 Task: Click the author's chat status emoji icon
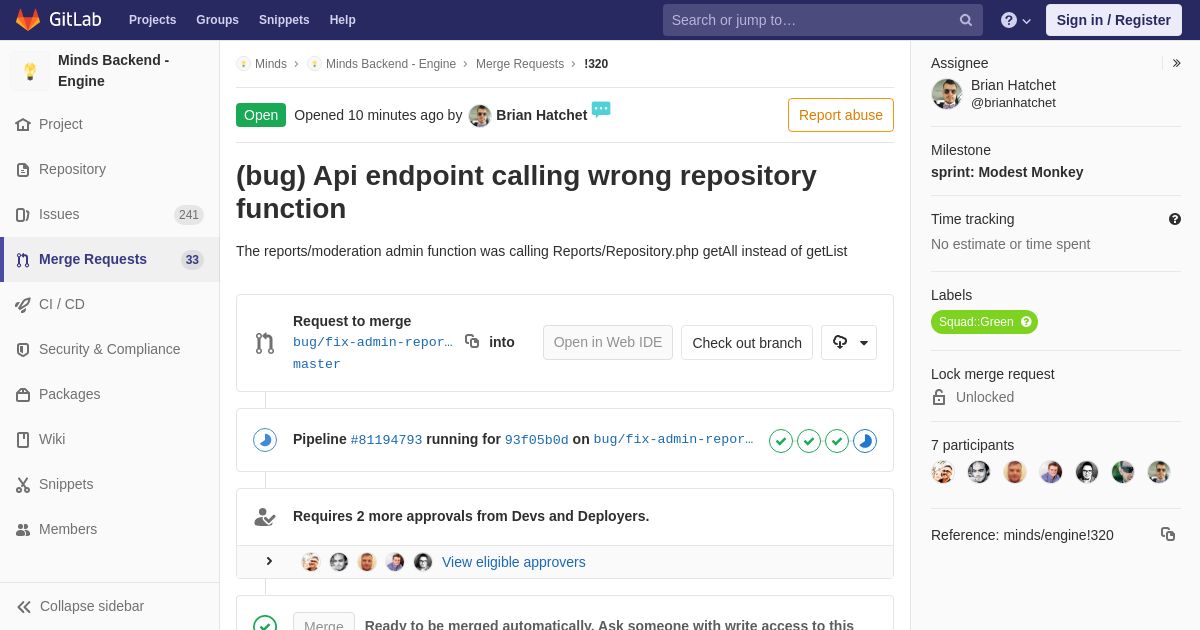click(x=601, y=109)
